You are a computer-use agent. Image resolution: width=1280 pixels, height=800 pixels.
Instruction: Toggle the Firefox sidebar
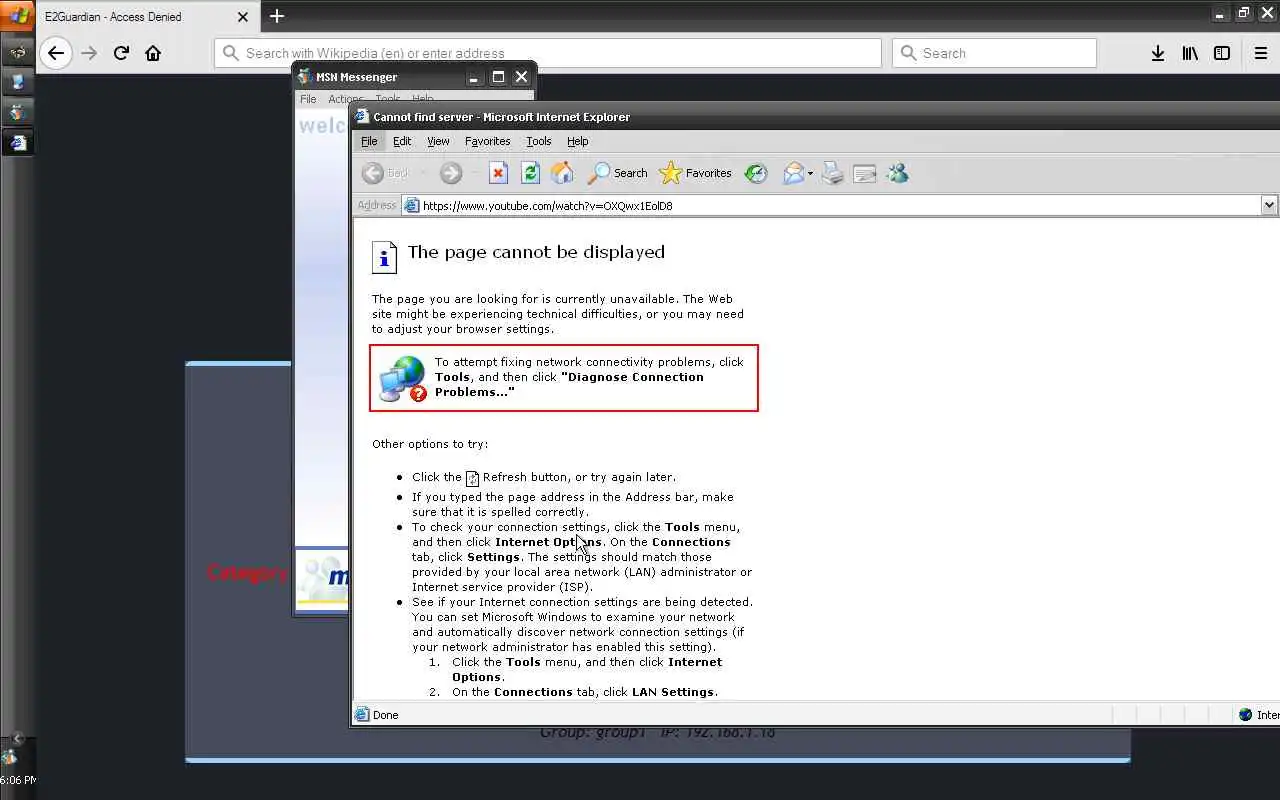[1221, 53]
